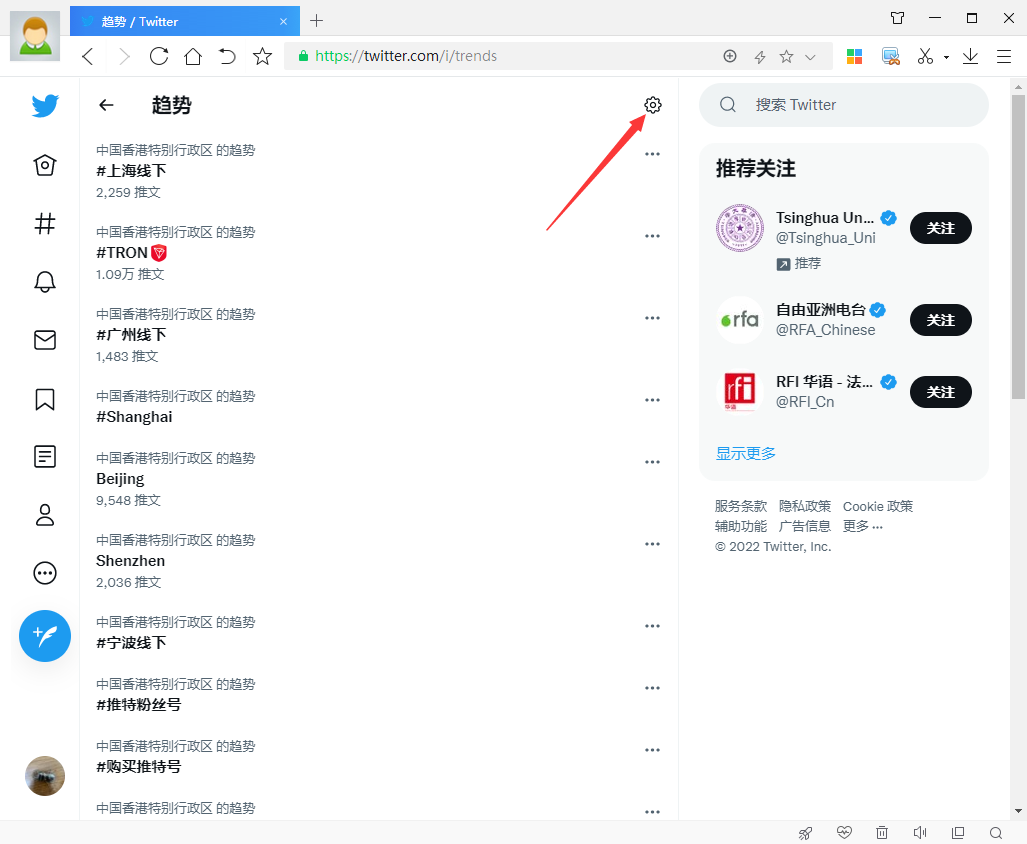Go back using the arrow beside 趋势
Screen dimensions: 1027x844
point(106,105)
